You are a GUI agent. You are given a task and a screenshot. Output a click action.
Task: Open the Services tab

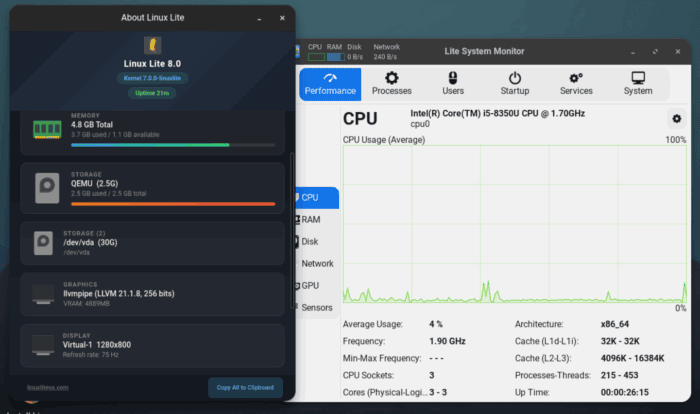point(576,84)
